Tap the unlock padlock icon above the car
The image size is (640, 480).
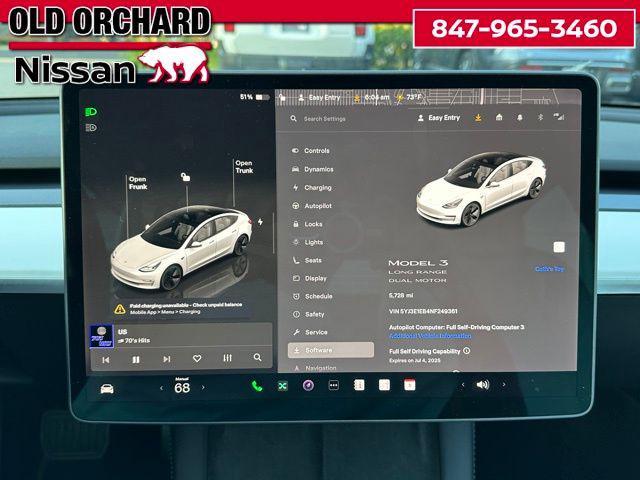tap(185, 177)
